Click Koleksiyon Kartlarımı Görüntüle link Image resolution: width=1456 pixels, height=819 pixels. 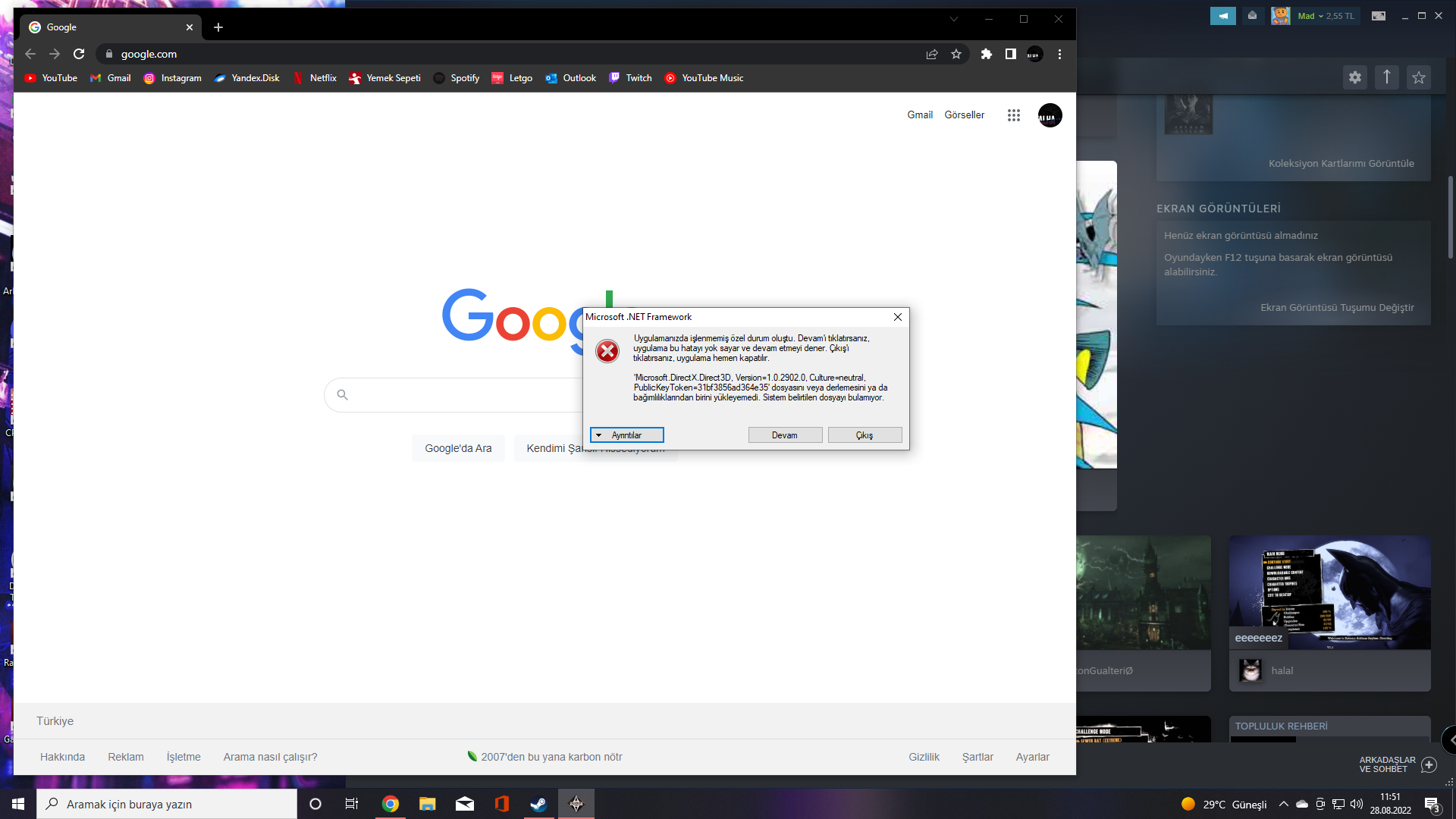pyautogui.click(x=1341, y=164)
